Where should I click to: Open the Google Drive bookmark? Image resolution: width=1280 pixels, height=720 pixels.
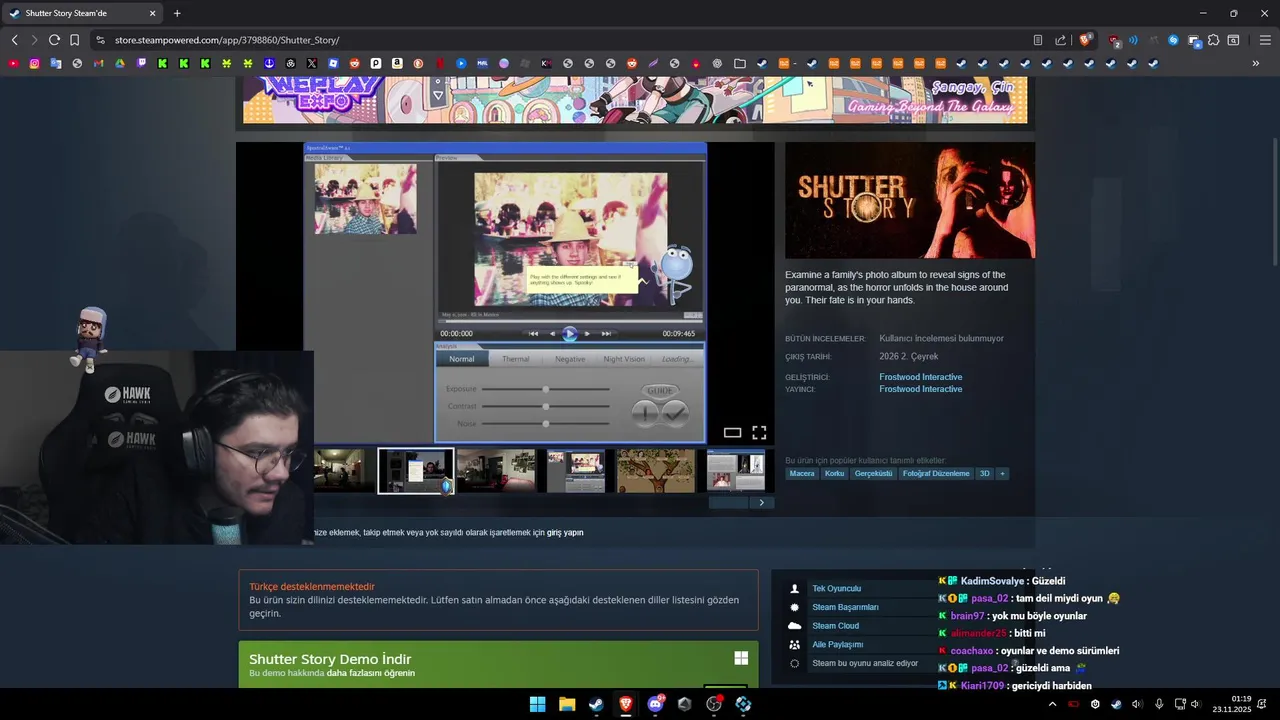coord(120,63)
